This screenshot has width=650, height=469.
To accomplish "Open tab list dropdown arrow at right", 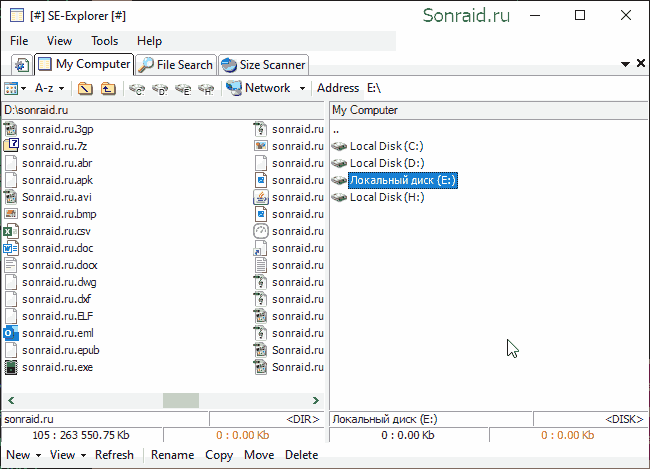I will 625,64.
